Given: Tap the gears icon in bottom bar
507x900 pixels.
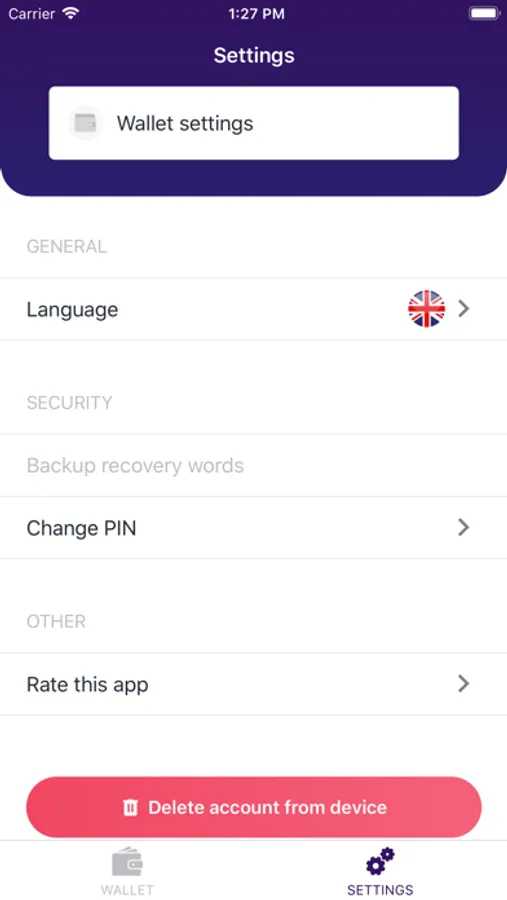Looking at the screenshot, I should pyautogui.click(x=380, y=862).
